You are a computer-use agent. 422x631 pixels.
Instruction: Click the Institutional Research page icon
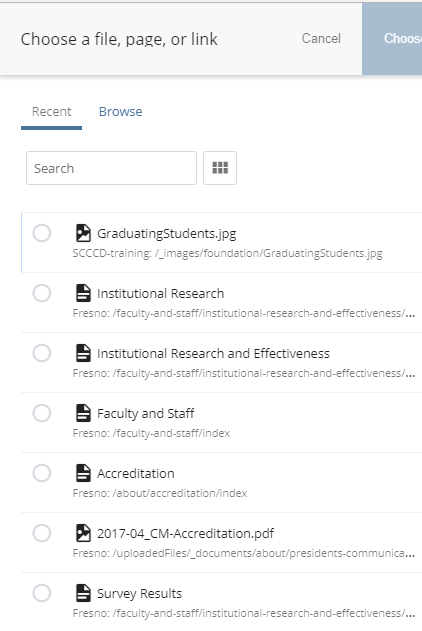pyautogui.click(x=83, y=293)
